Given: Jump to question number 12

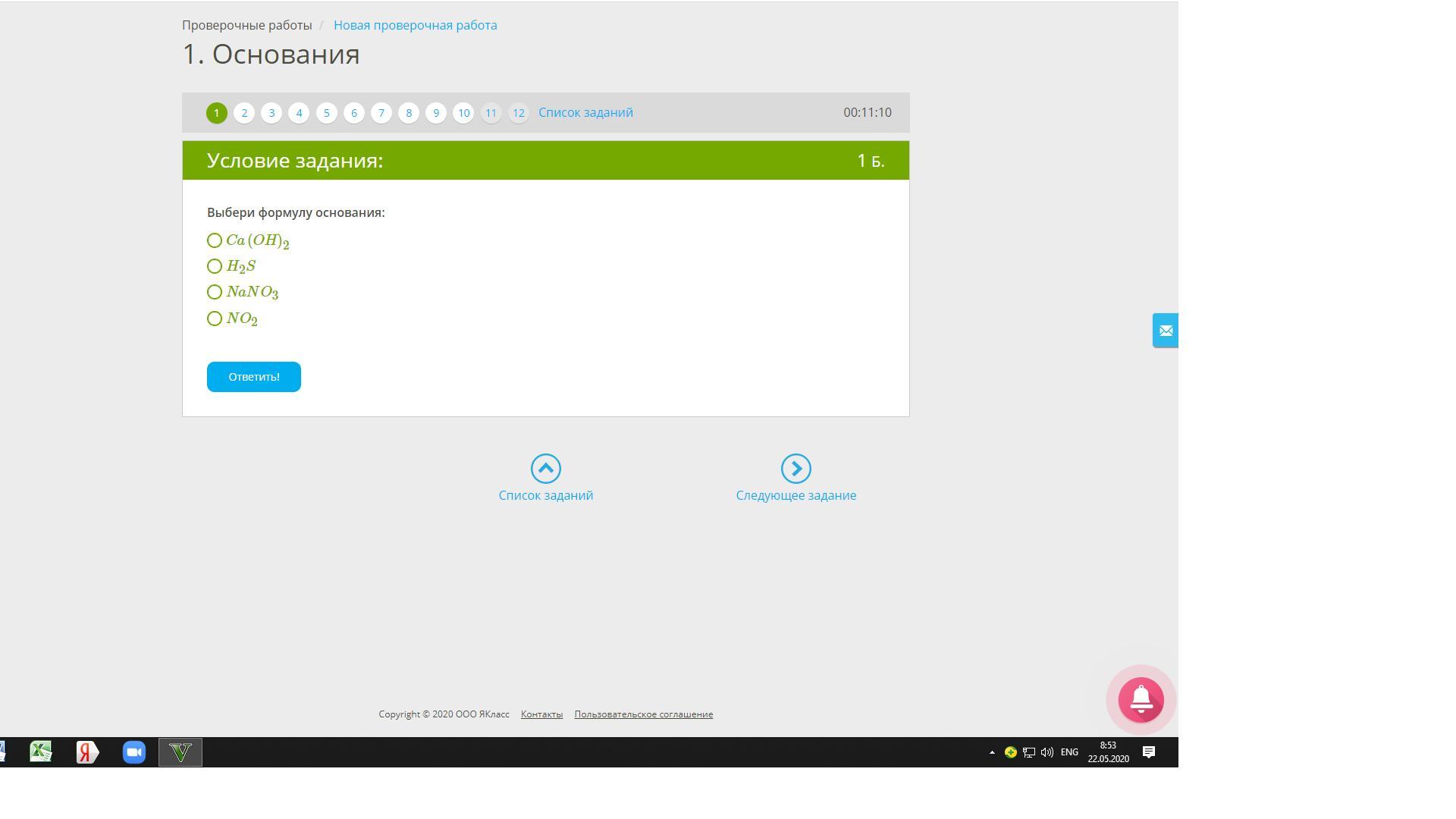Looking at the screenshot, I should [518, 113].
